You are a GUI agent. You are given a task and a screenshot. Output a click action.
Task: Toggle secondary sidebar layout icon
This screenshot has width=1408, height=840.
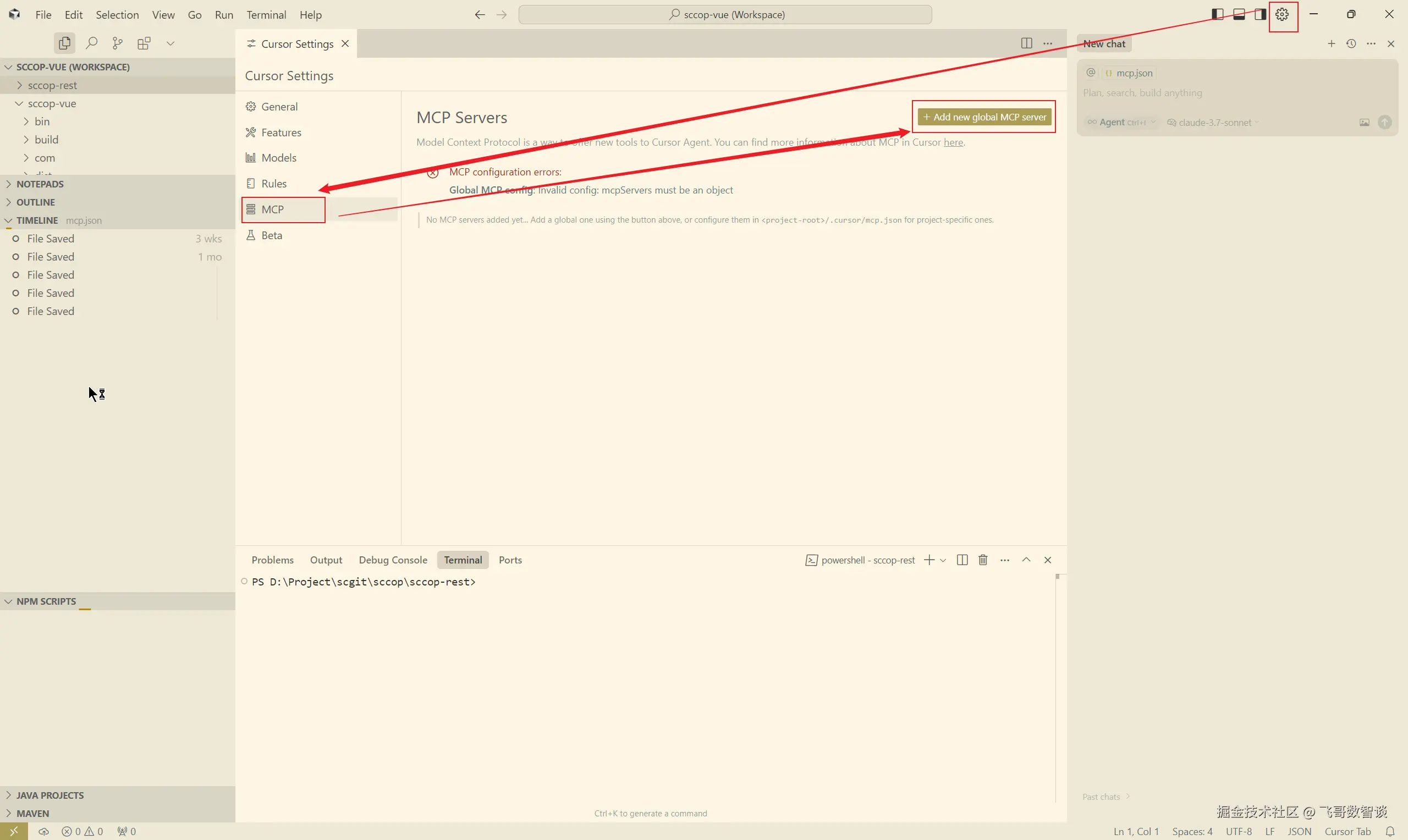point(1260,15)
